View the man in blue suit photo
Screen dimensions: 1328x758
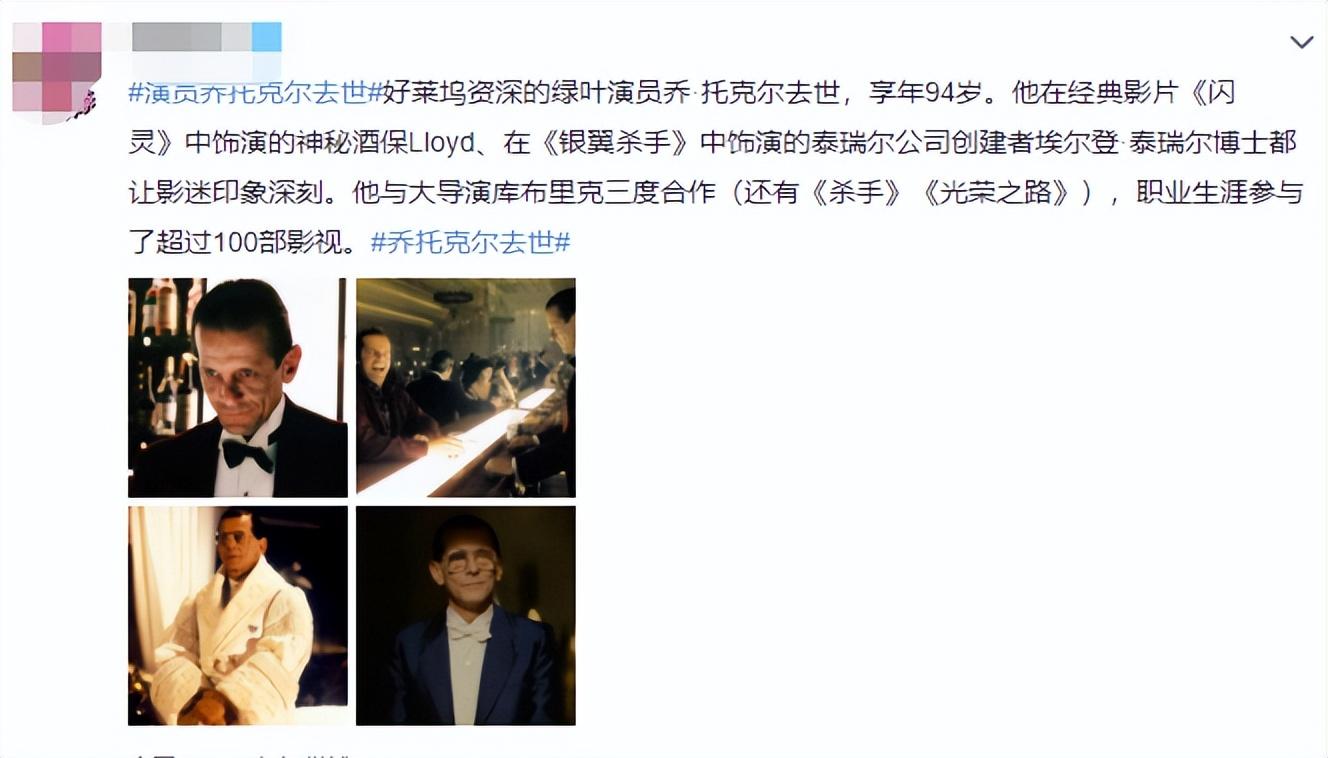466,615
